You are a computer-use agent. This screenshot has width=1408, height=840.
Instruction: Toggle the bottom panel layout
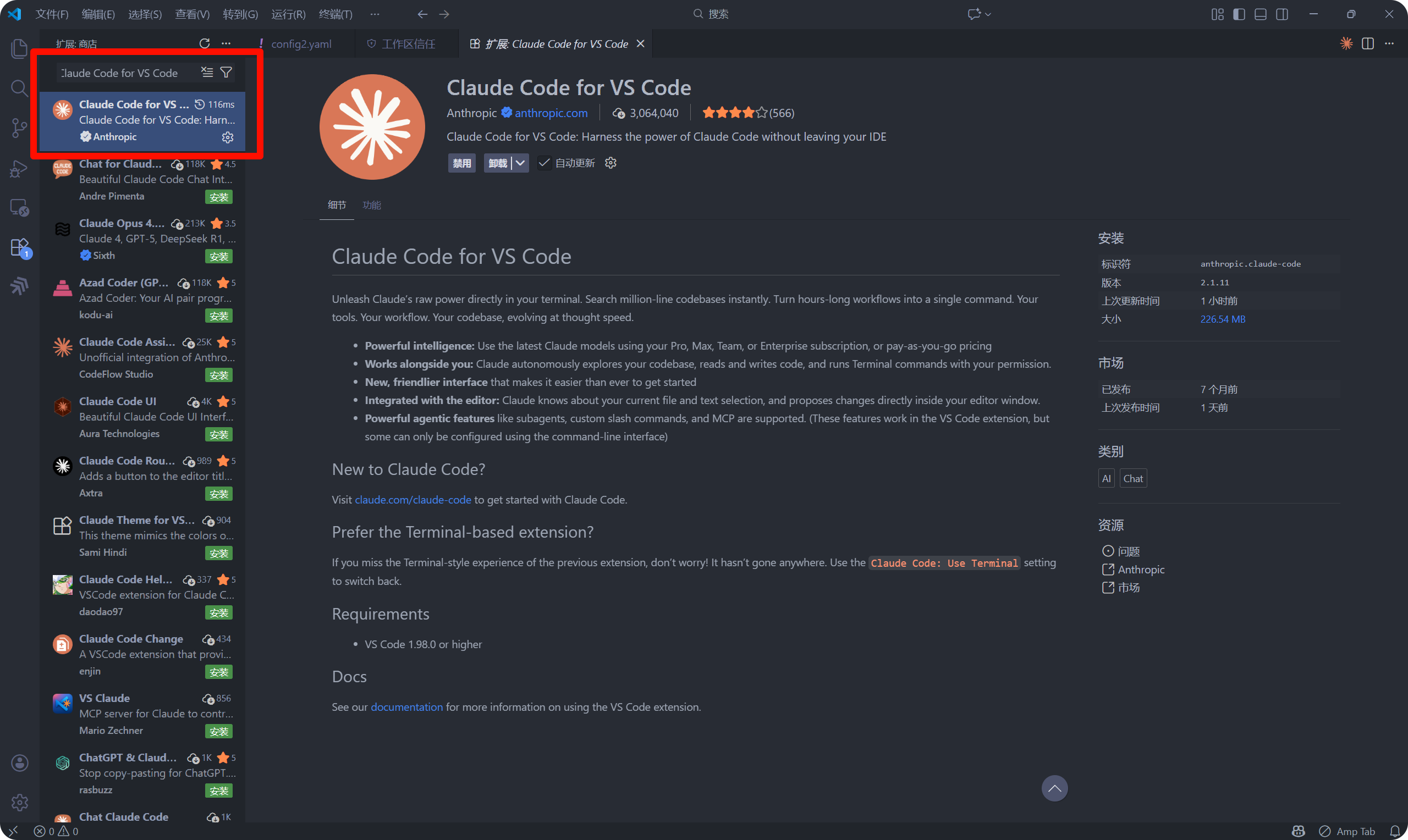click(1260, 14)
